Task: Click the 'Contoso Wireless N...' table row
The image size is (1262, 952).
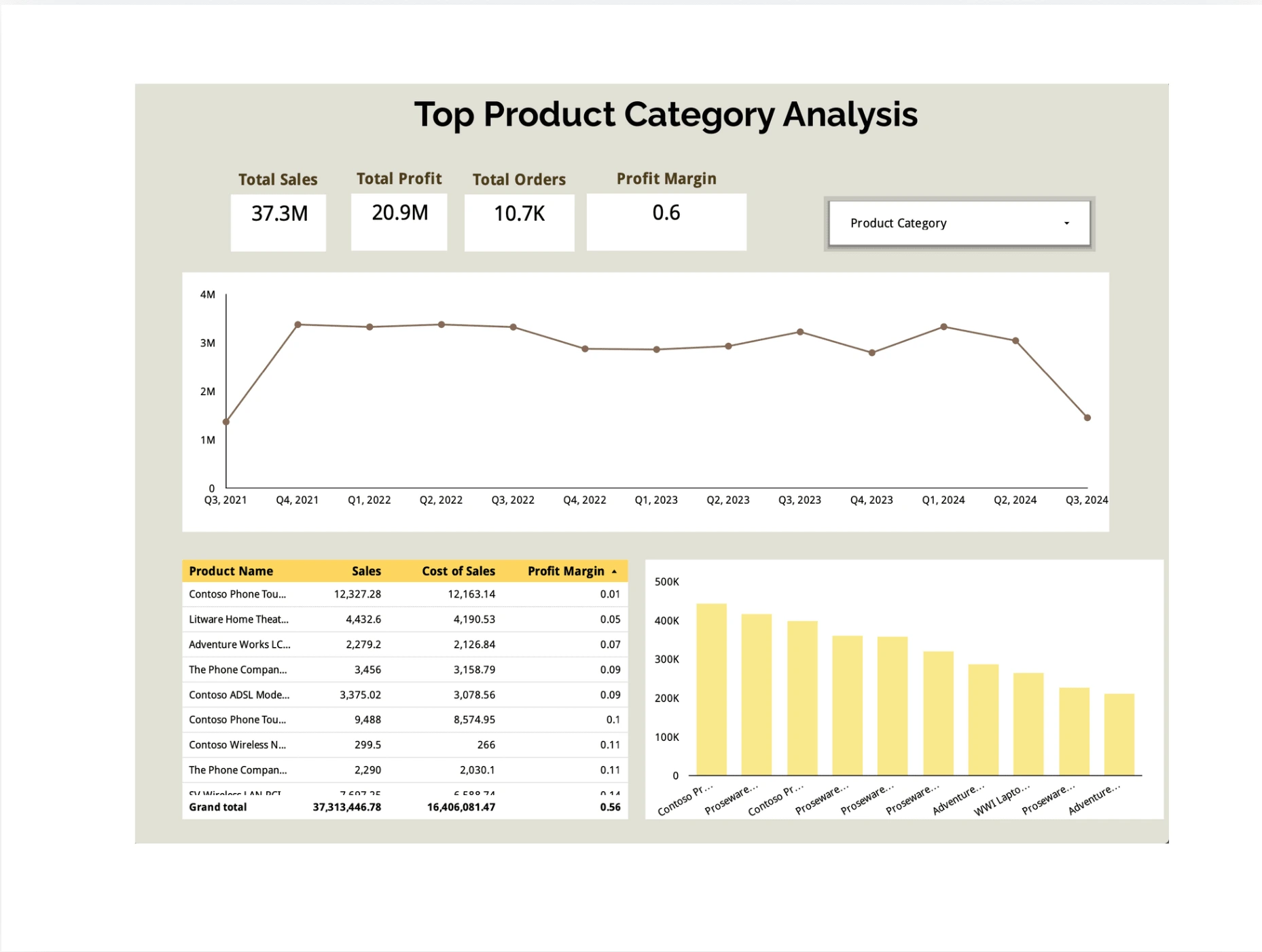Action: [405, 745]
